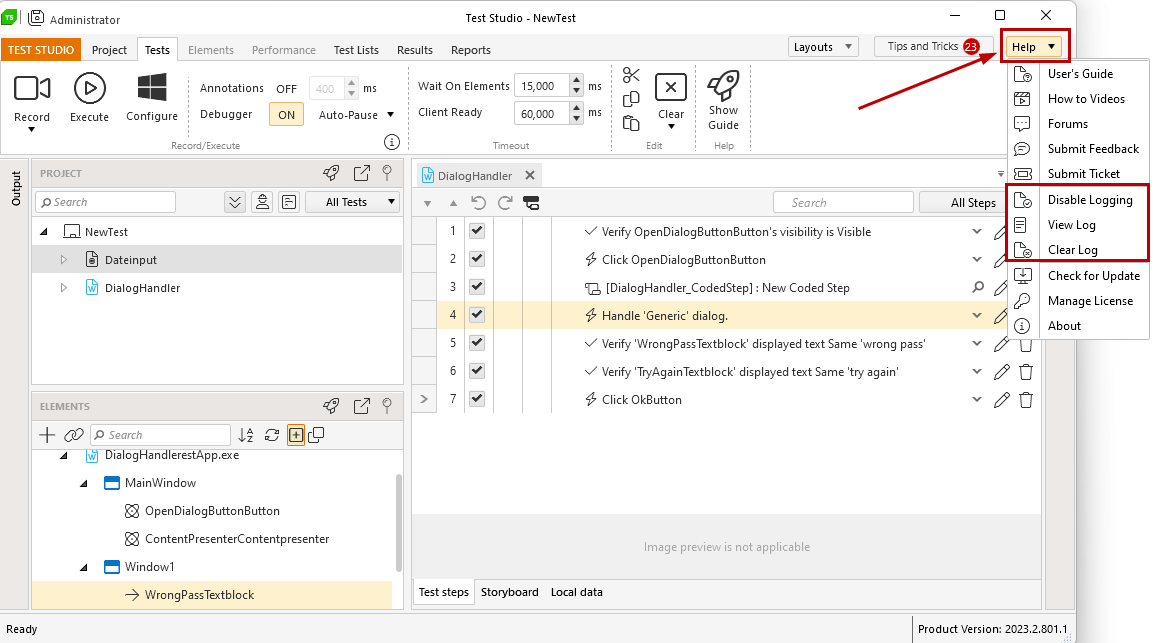Toggle the checkbox for step 4
The image size is (1156, 643).
[x=477, y=315]
